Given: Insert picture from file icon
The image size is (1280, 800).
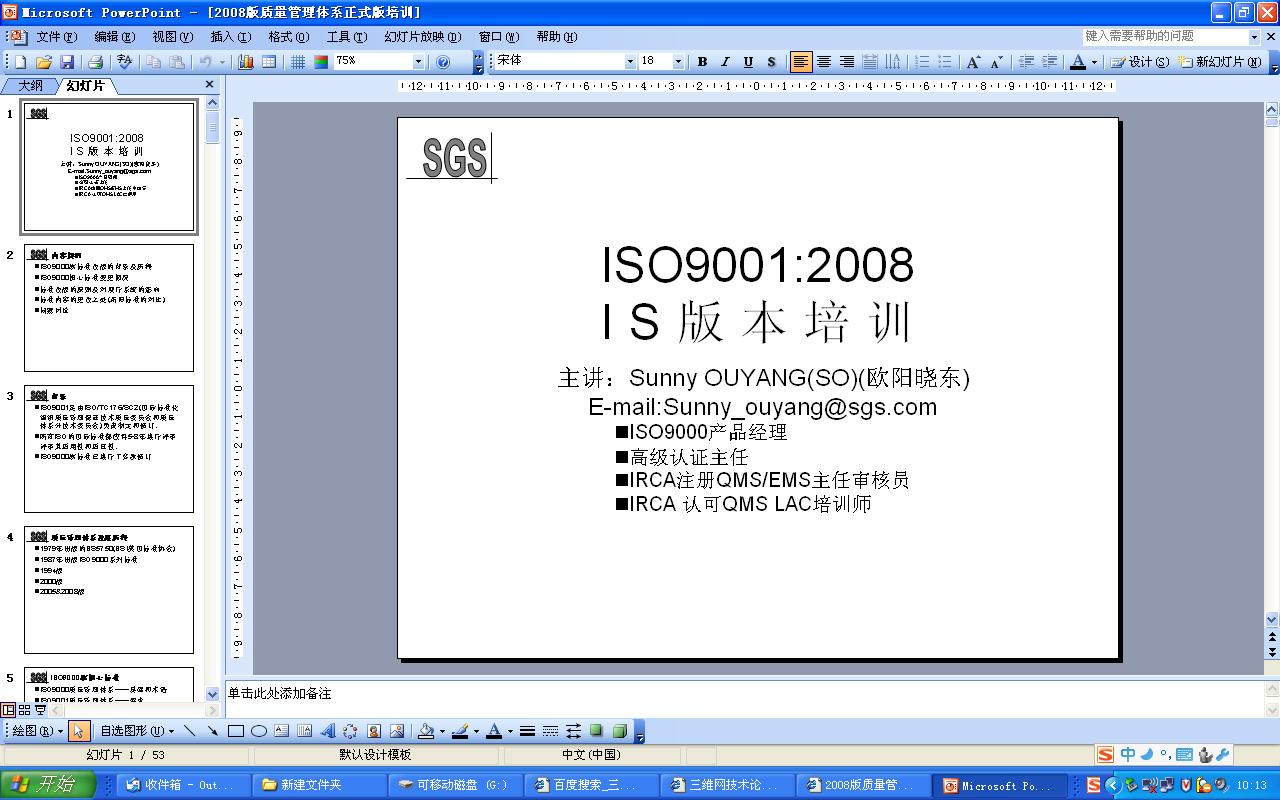Looking at the screenshot, I should [397, 731].
